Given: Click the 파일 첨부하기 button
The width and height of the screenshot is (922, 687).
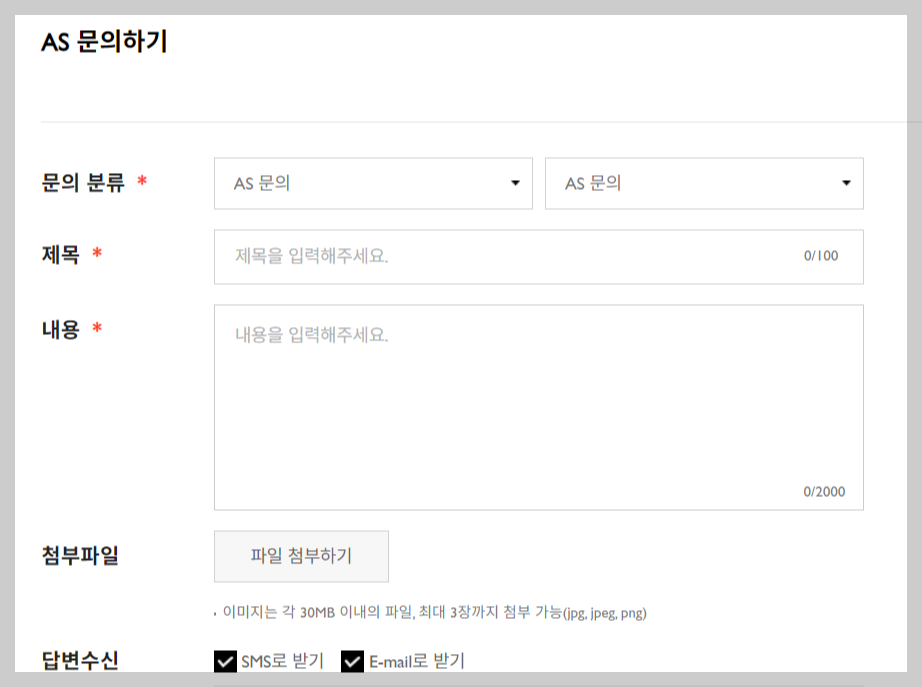Looking at the screenshot, I should point(301,556).
